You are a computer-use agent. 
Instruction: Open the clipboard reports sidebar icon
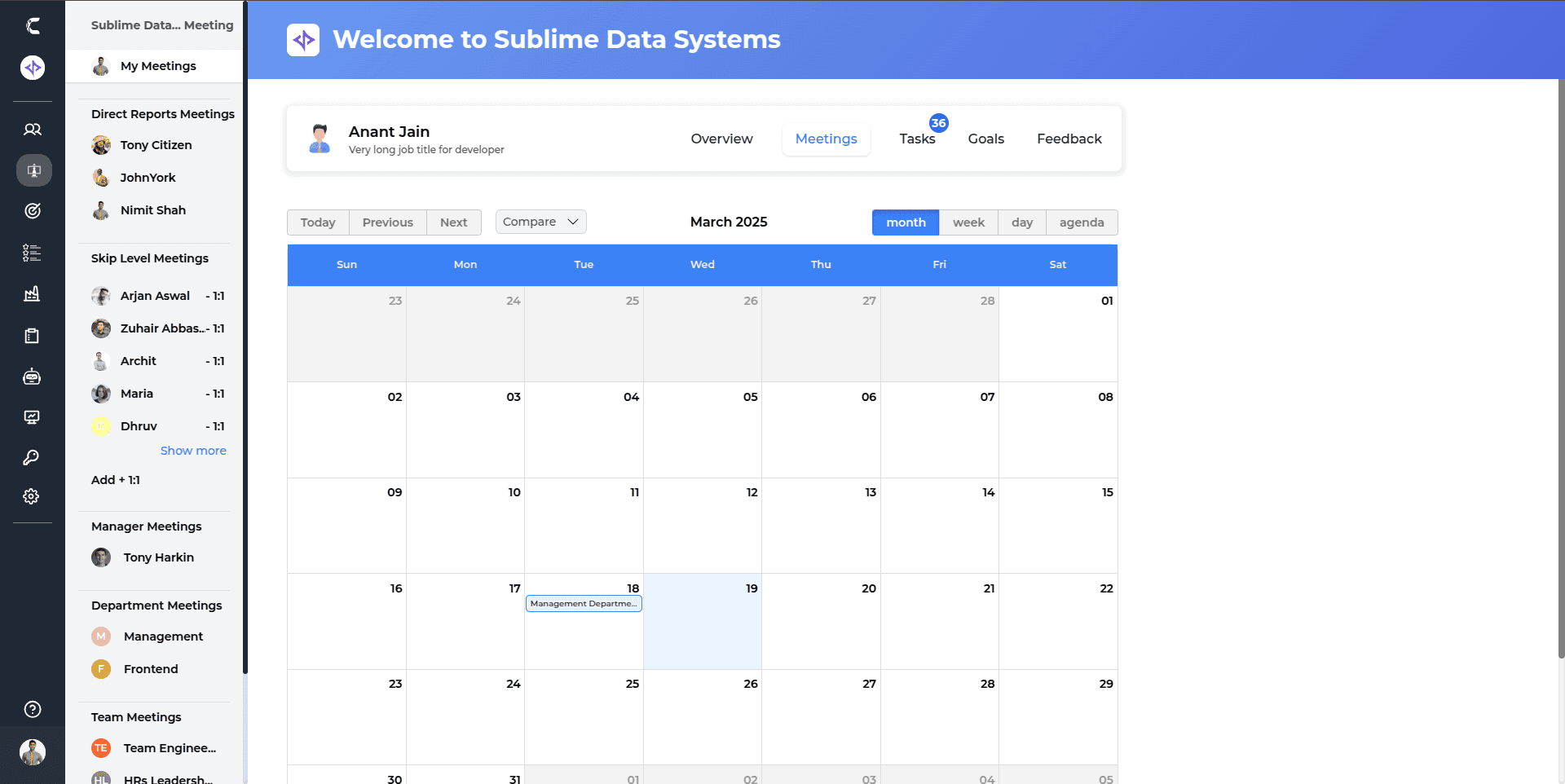click(x=33, y=335)
